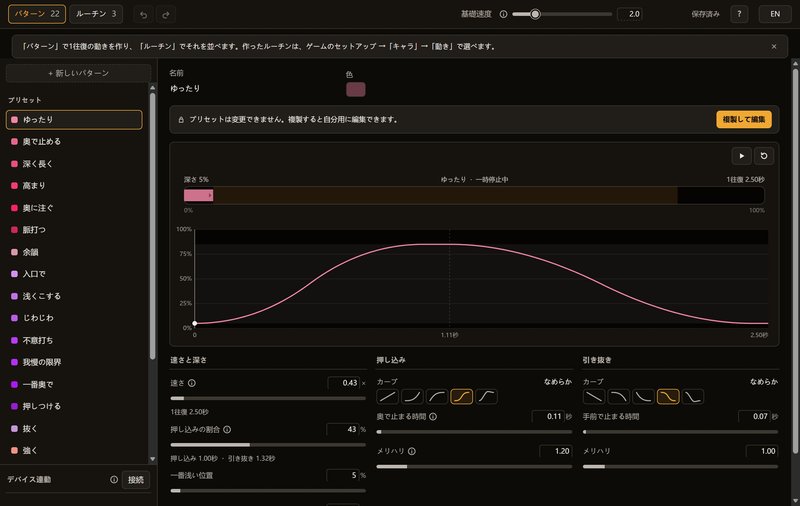Open info icon next to 基礎速度

tap(503, 14)
